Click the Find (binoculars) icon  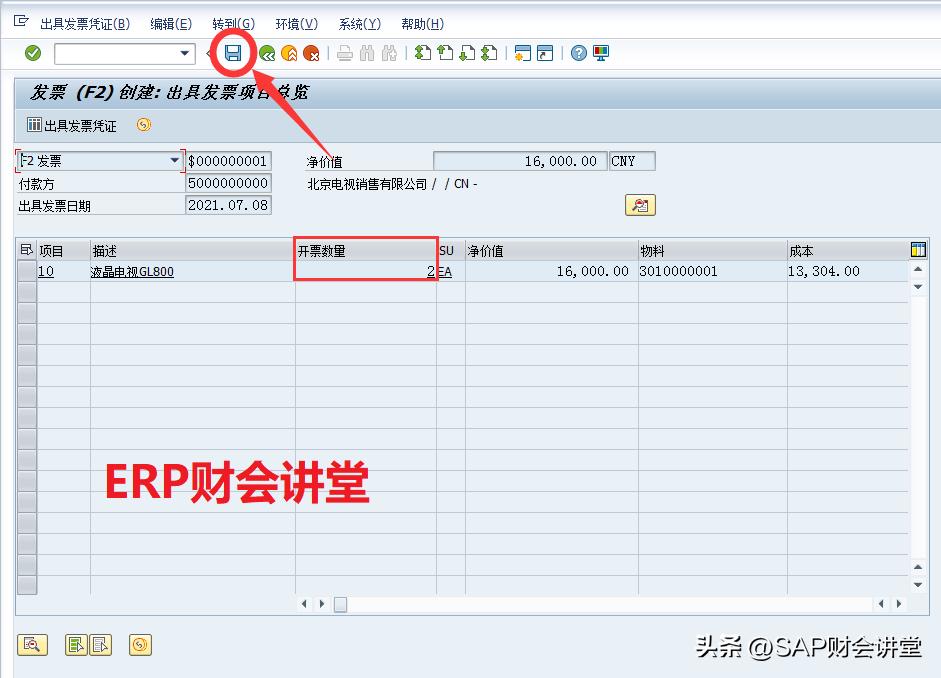click(x=366, y=52)
